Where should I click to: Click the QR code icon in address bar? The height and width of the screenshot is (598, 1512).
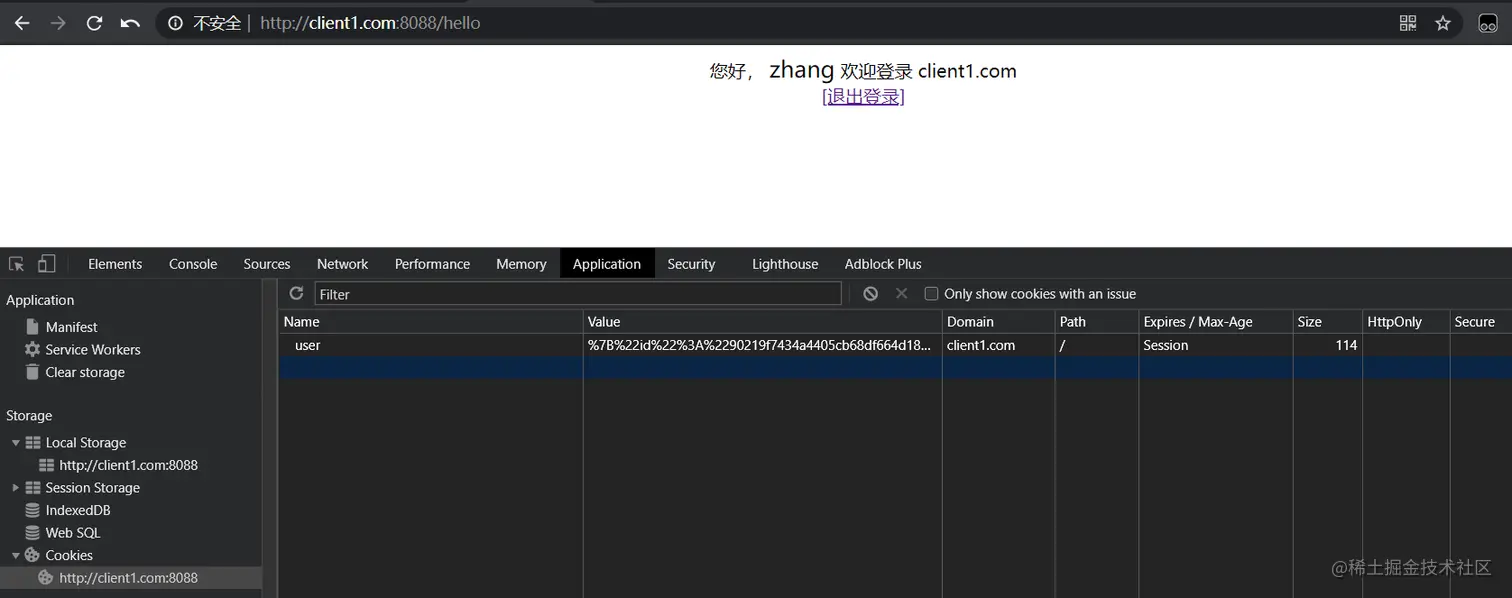(1408, 23)
